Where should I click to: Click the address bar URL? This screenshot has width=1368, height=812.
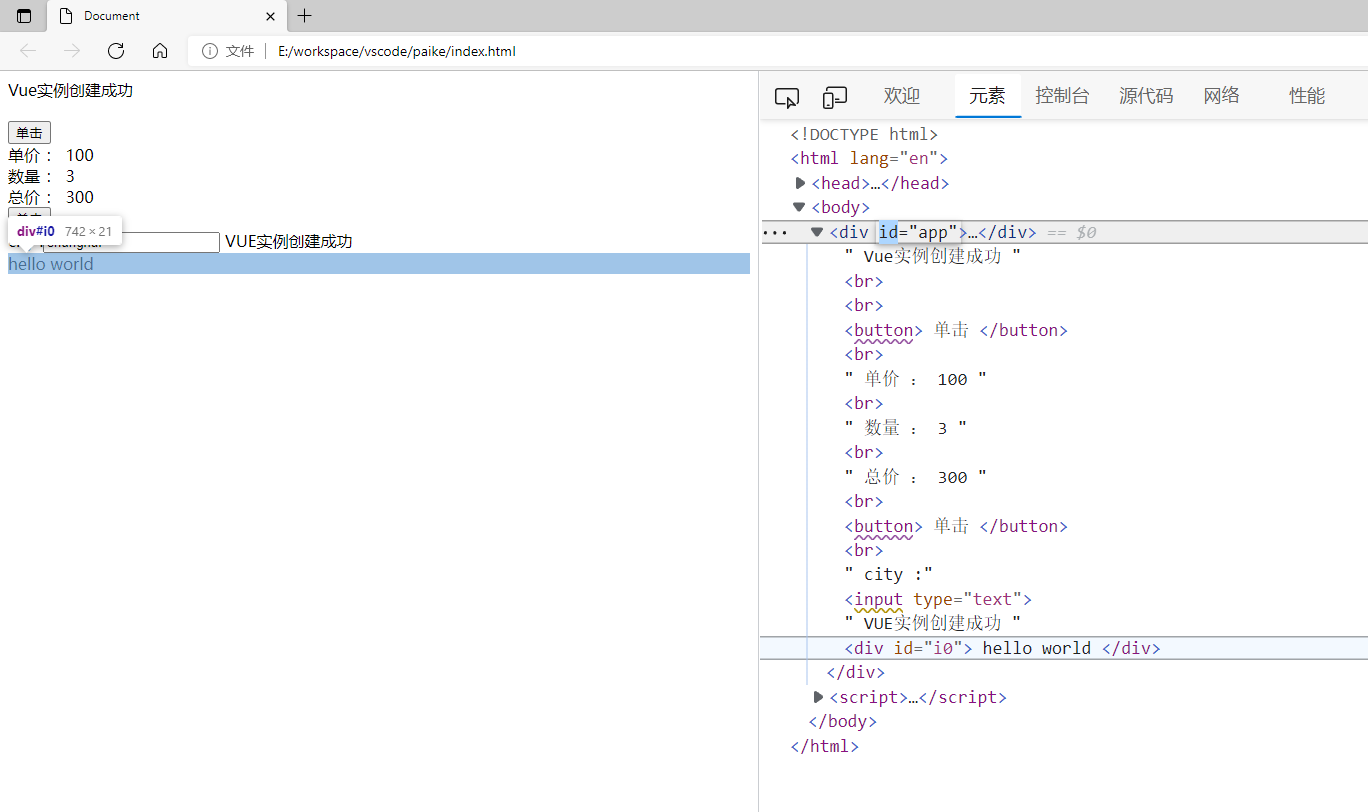point(397,51)
